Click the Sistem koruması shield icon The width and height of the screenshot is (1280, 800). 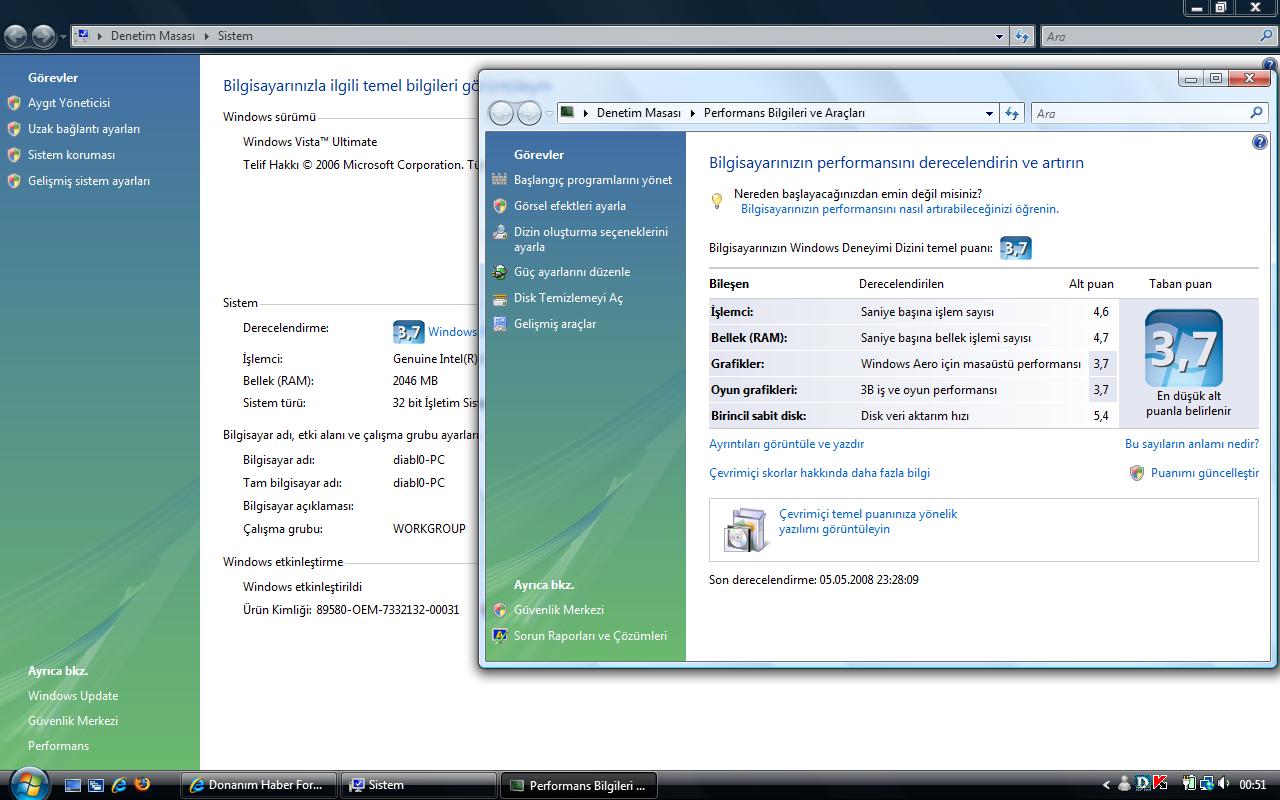[x=14, y=155]
